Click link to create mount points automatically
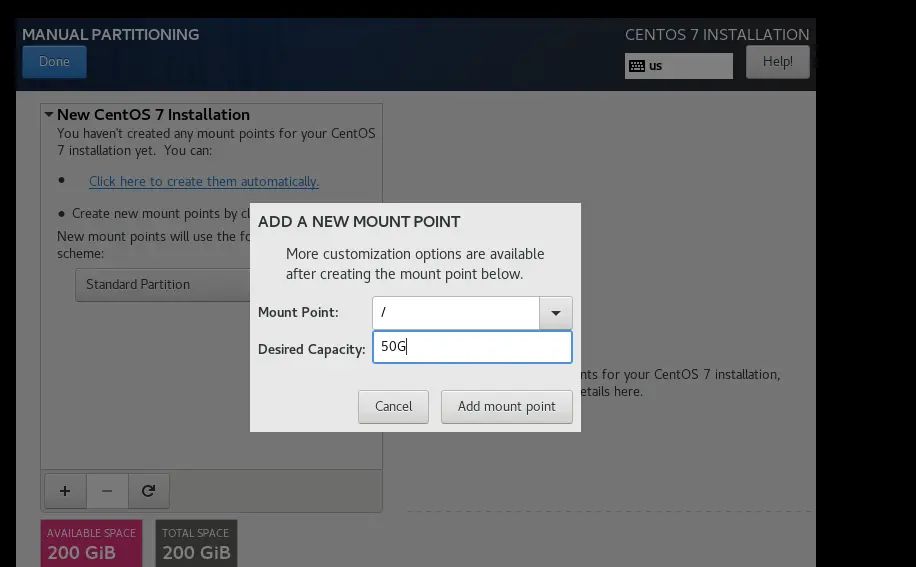 tap(204, 182)
